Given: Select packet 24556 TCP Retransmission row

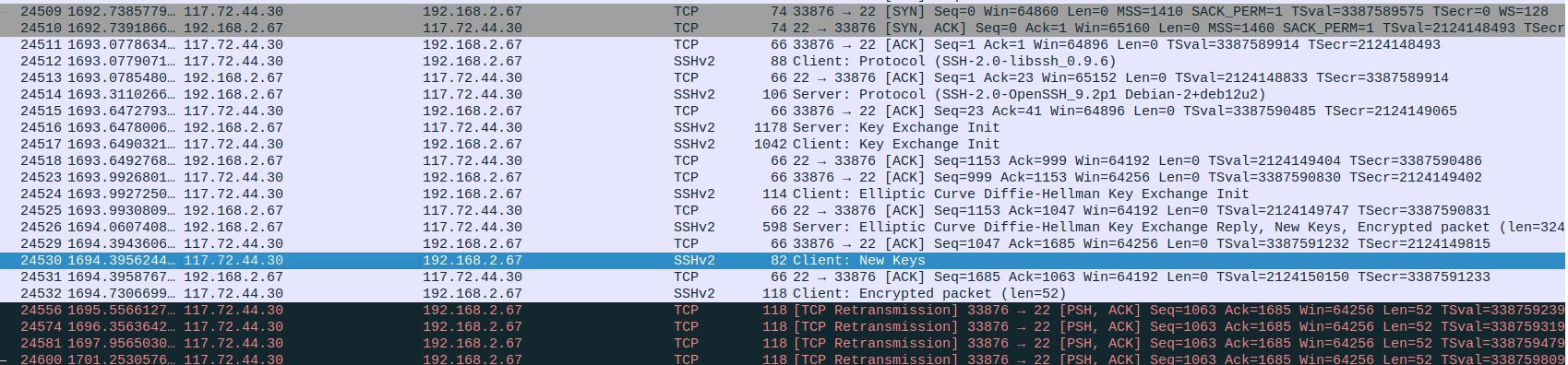Looking at the screenshot, I should pos(784,311).
